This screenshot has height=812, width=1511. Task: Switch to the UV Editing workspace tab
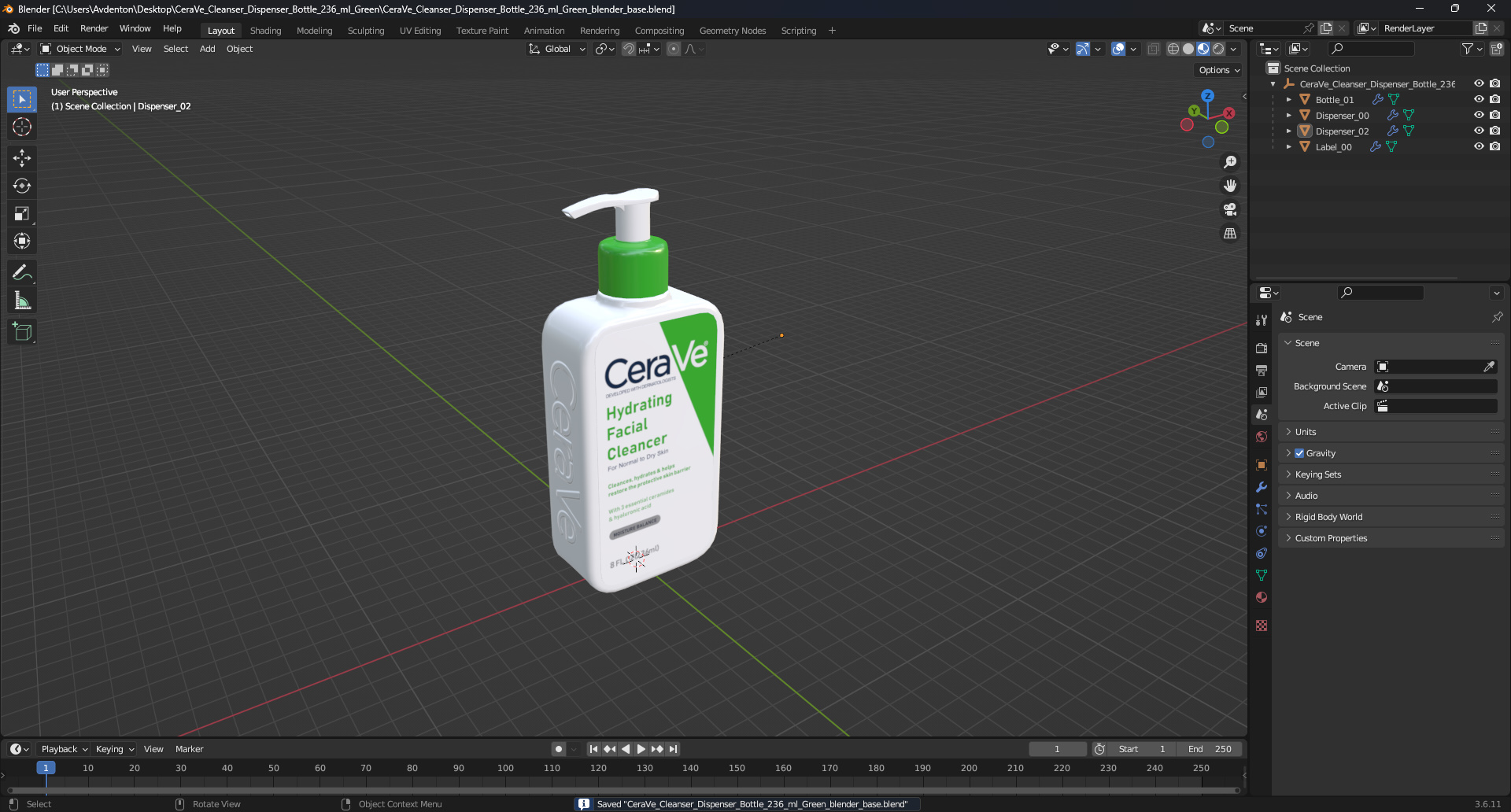pyautogui.click(x=420, y=31)
